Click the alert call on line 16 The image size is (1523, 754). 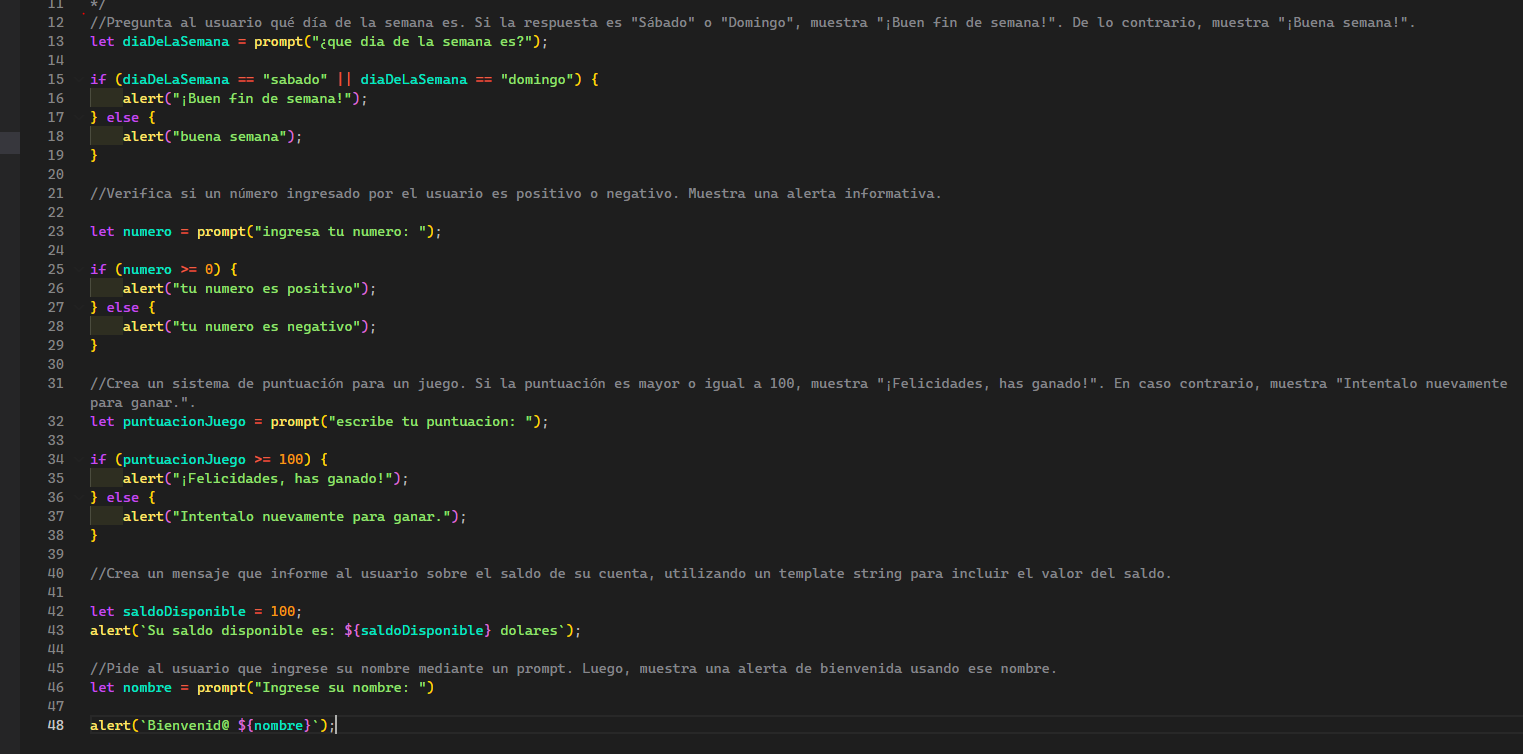[x=246, y=98]
